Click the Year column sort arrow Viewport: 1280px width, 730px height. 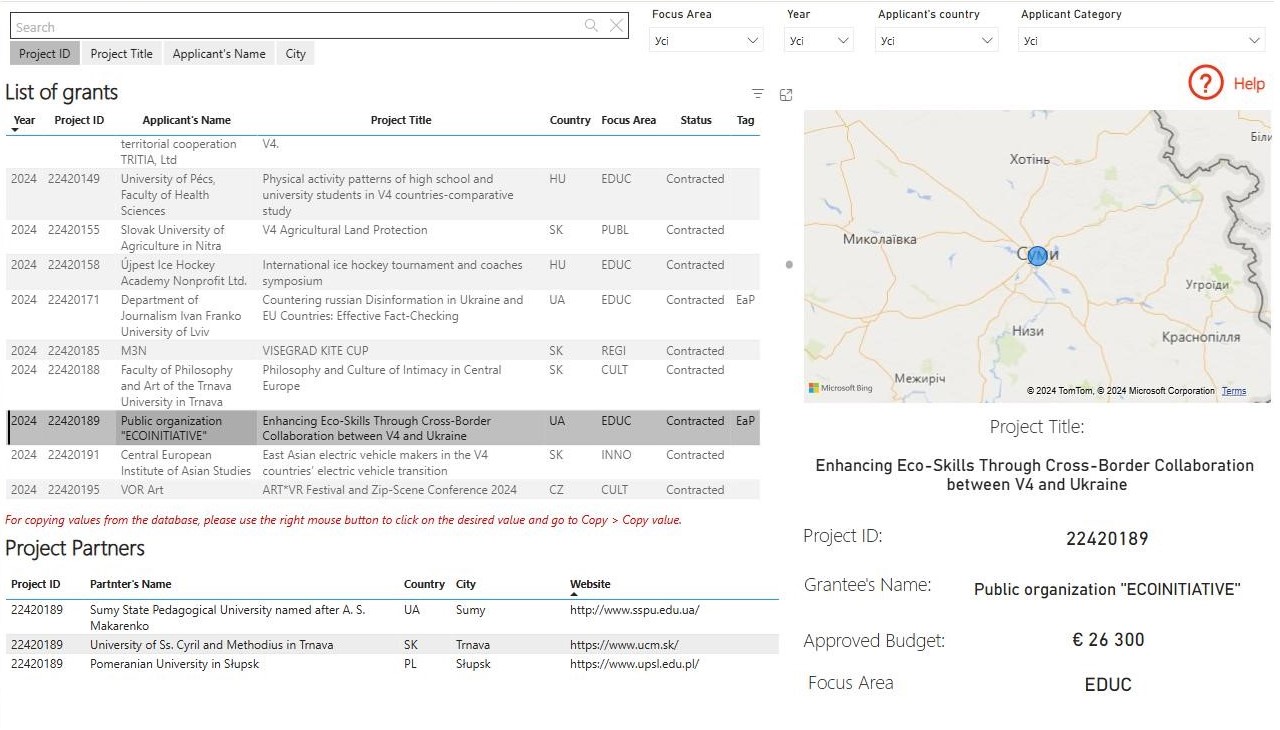click(16, 130)
